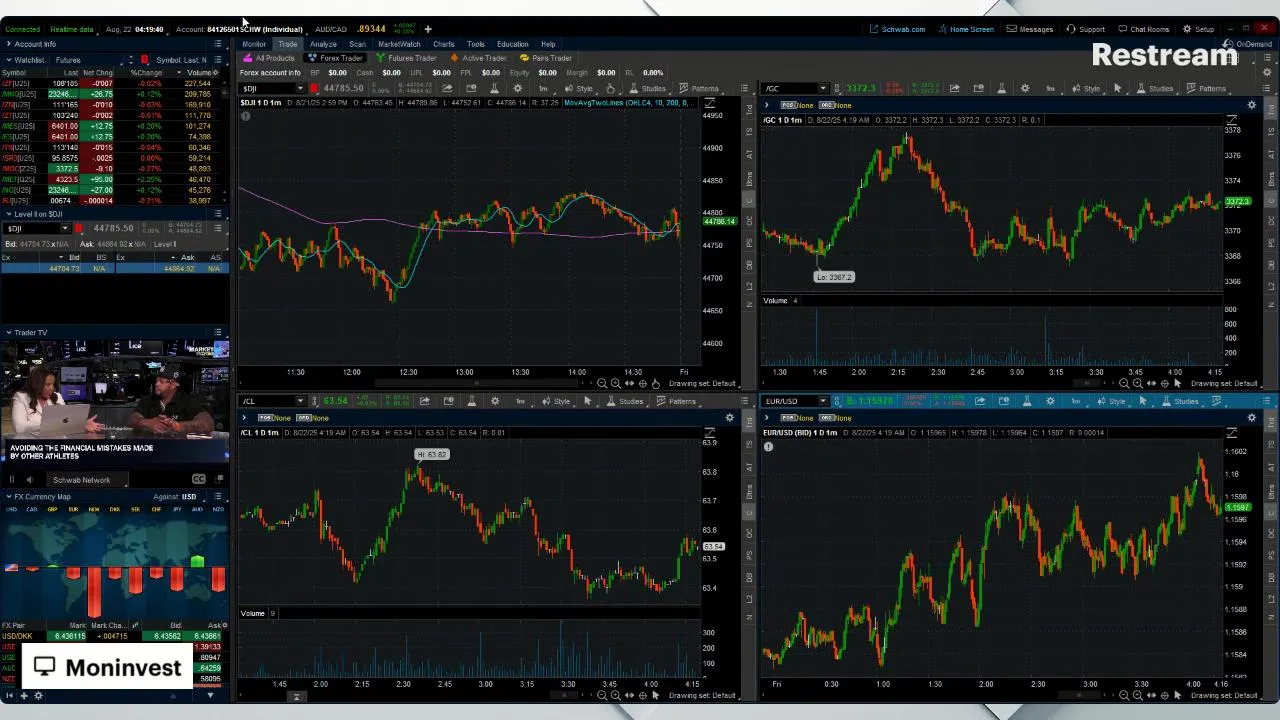Sort watchlist by Volume column
1280x720 pixels.
[x=199, y=73]
